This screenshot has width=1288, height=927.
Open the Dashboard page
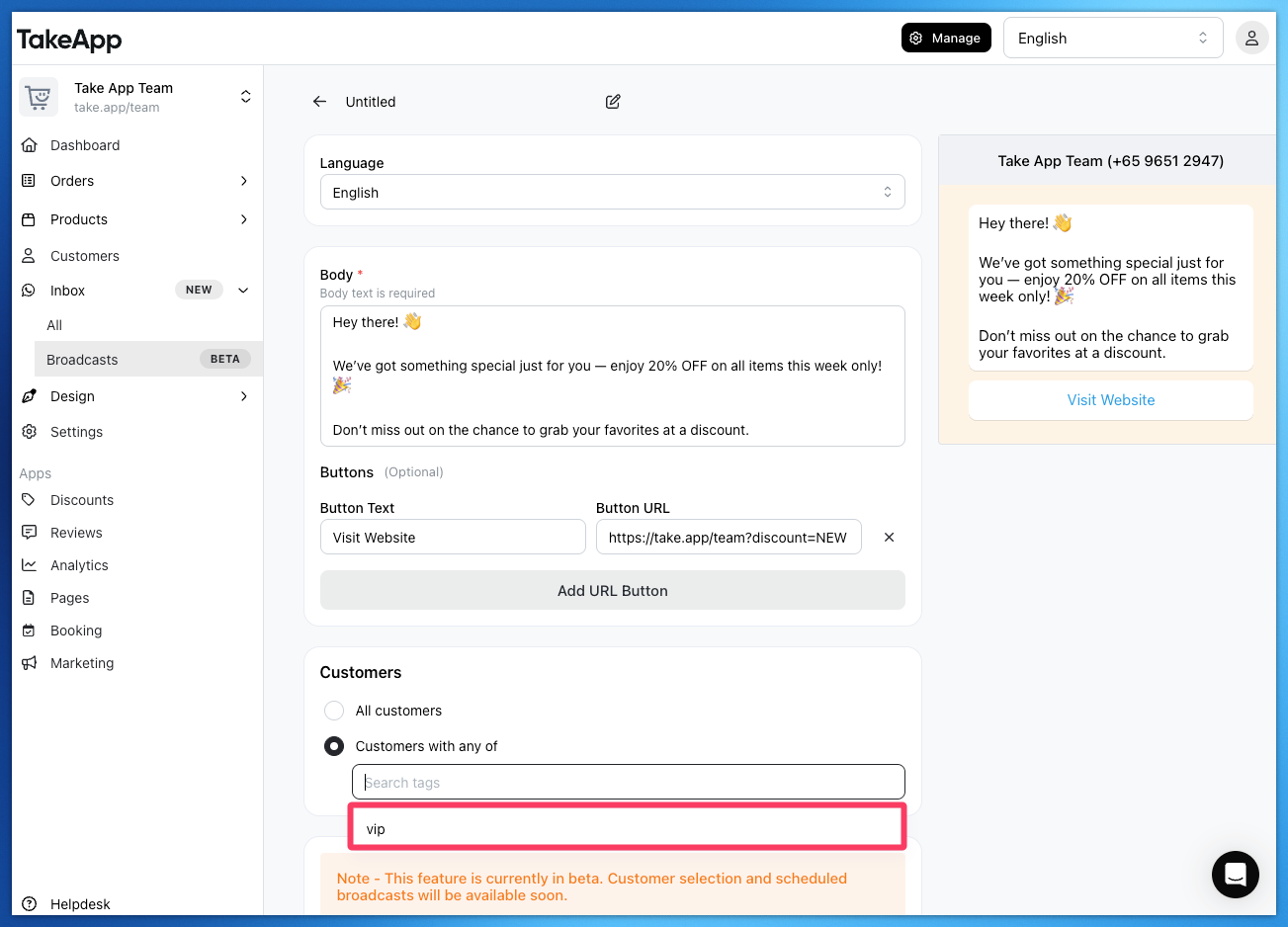coord(85,145)
